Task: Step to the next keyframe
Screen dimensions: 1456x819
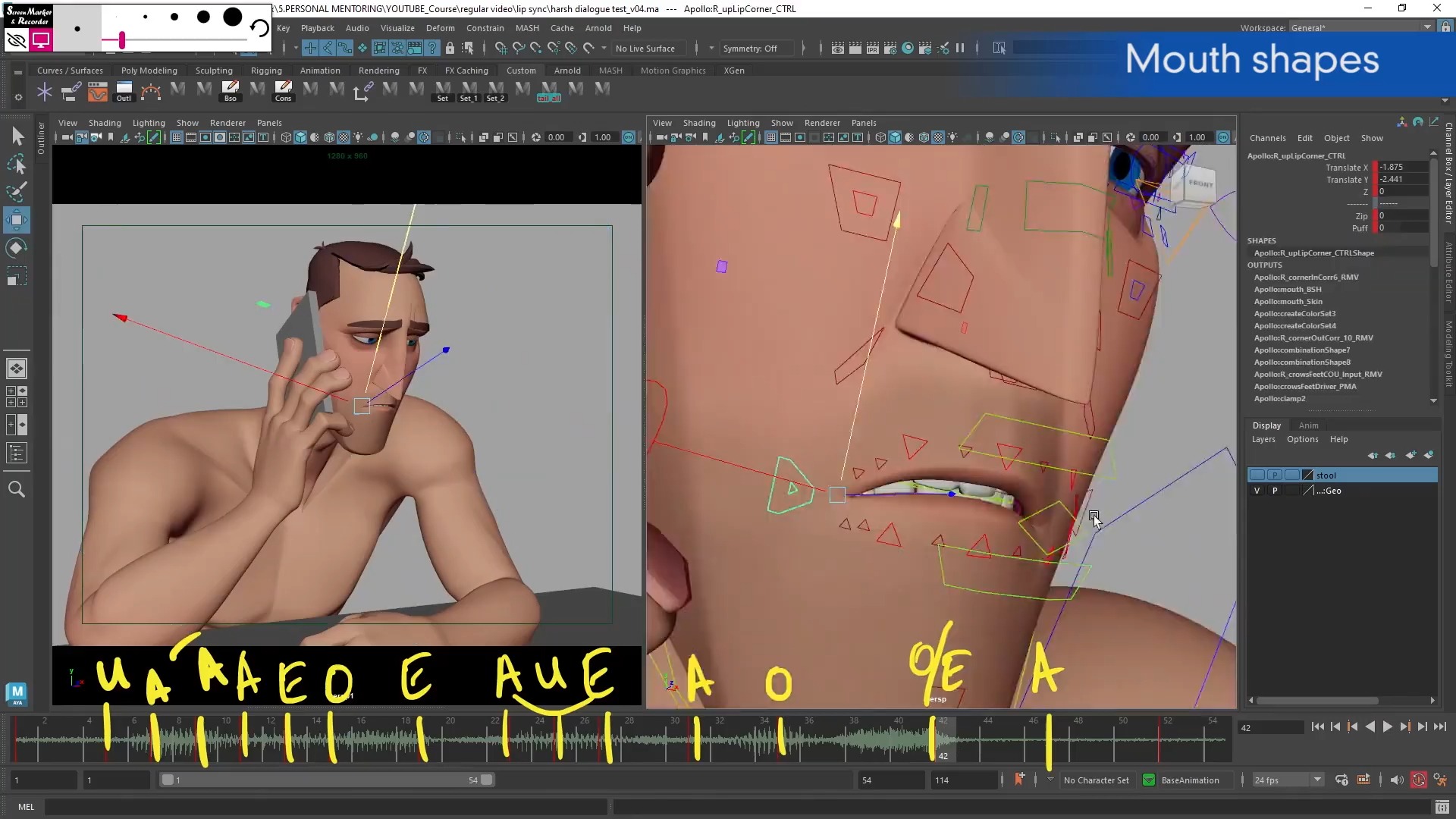Action: coord(1404,726)
